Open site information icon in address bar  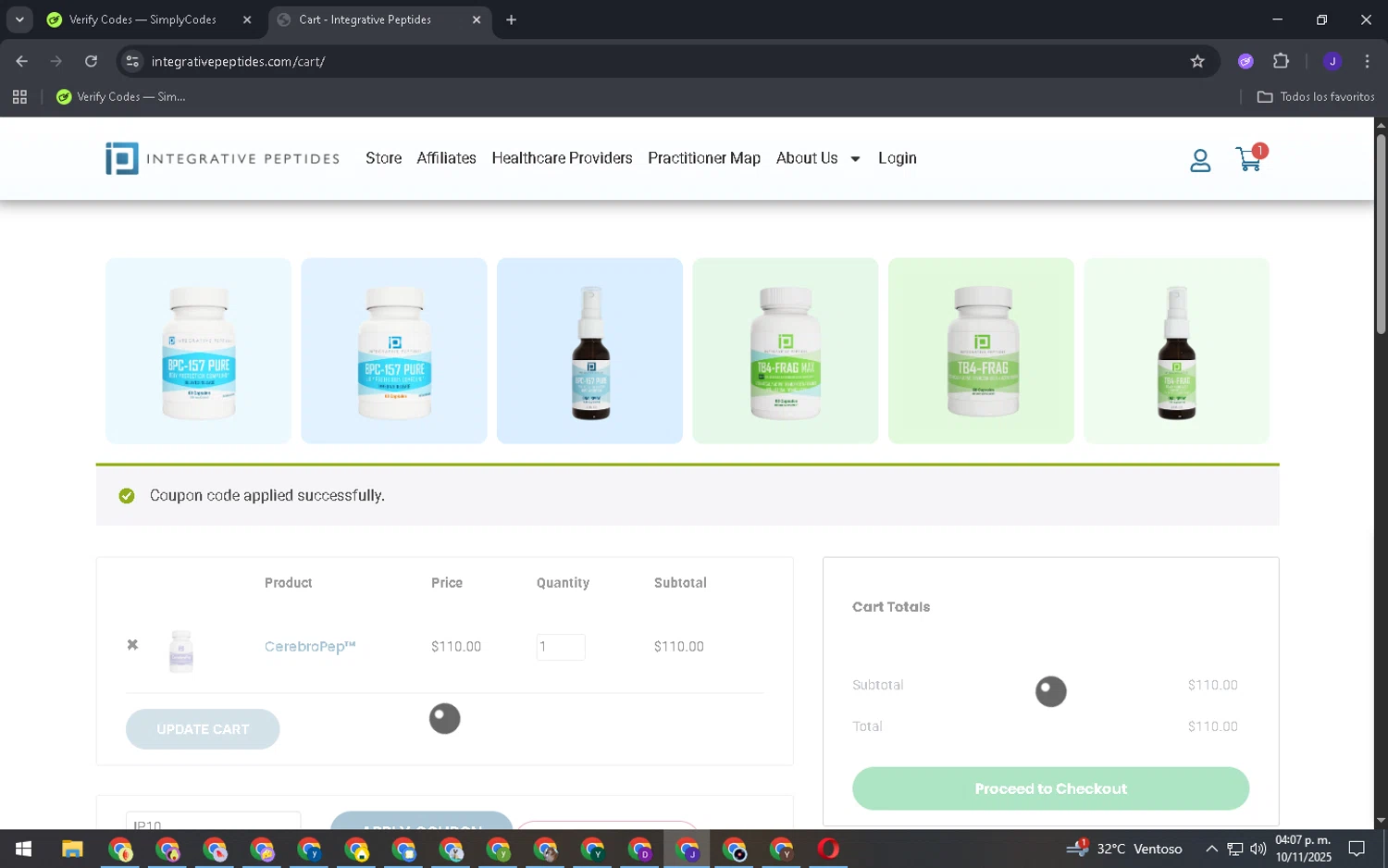coord(132,61)
